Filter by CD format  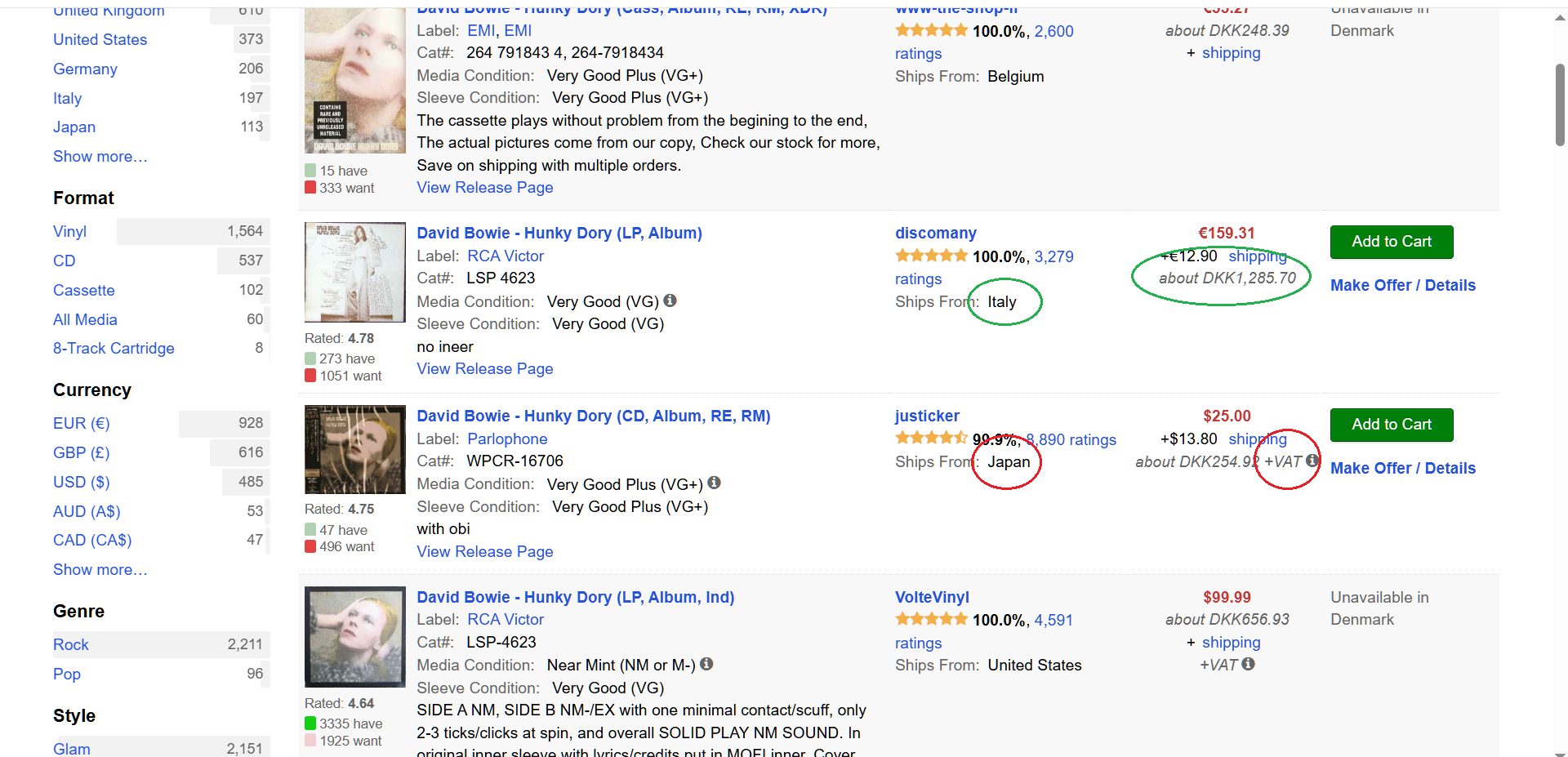point(64,260)
